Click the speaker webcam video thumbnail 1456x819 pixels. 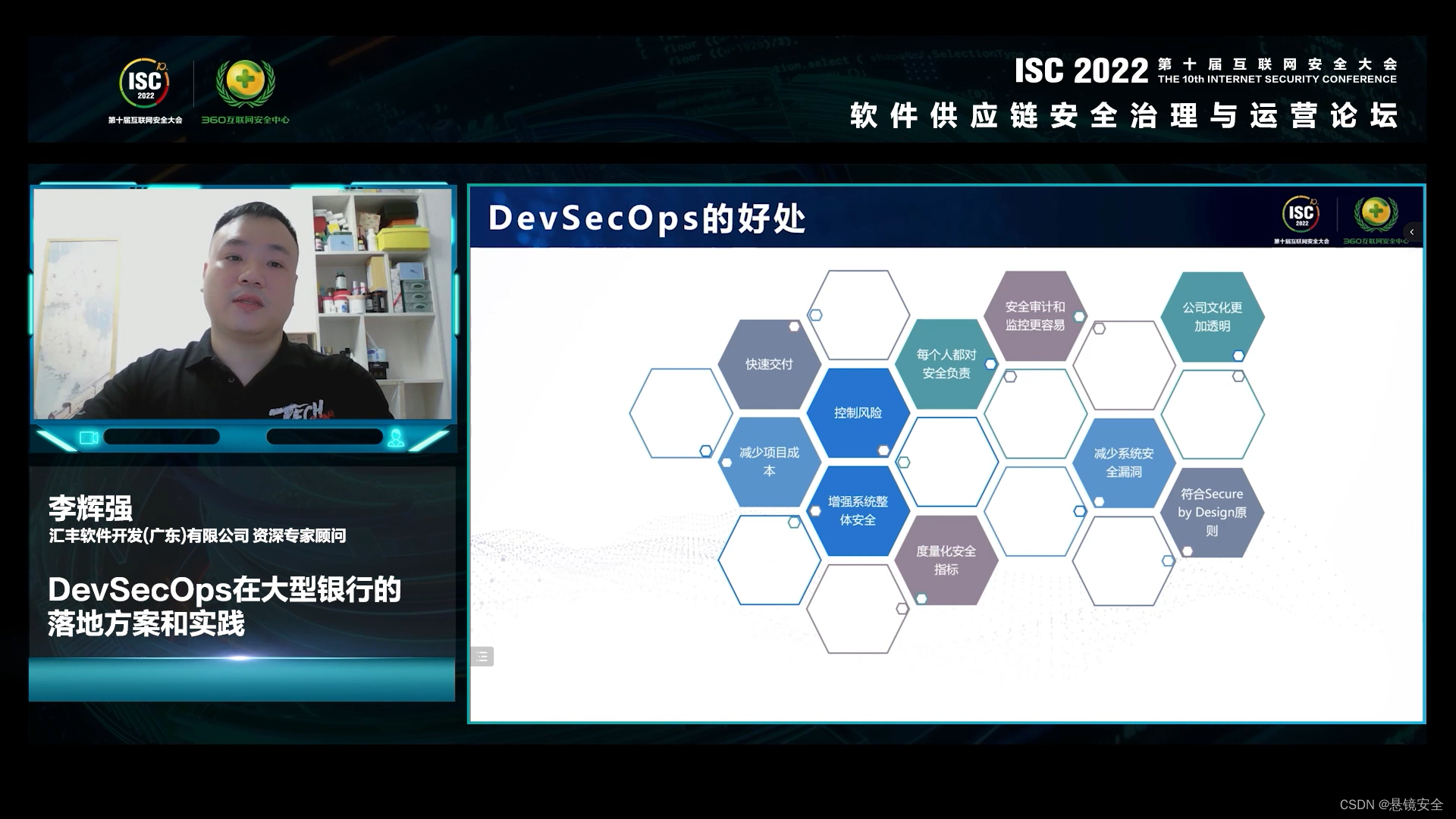point(243,303)
